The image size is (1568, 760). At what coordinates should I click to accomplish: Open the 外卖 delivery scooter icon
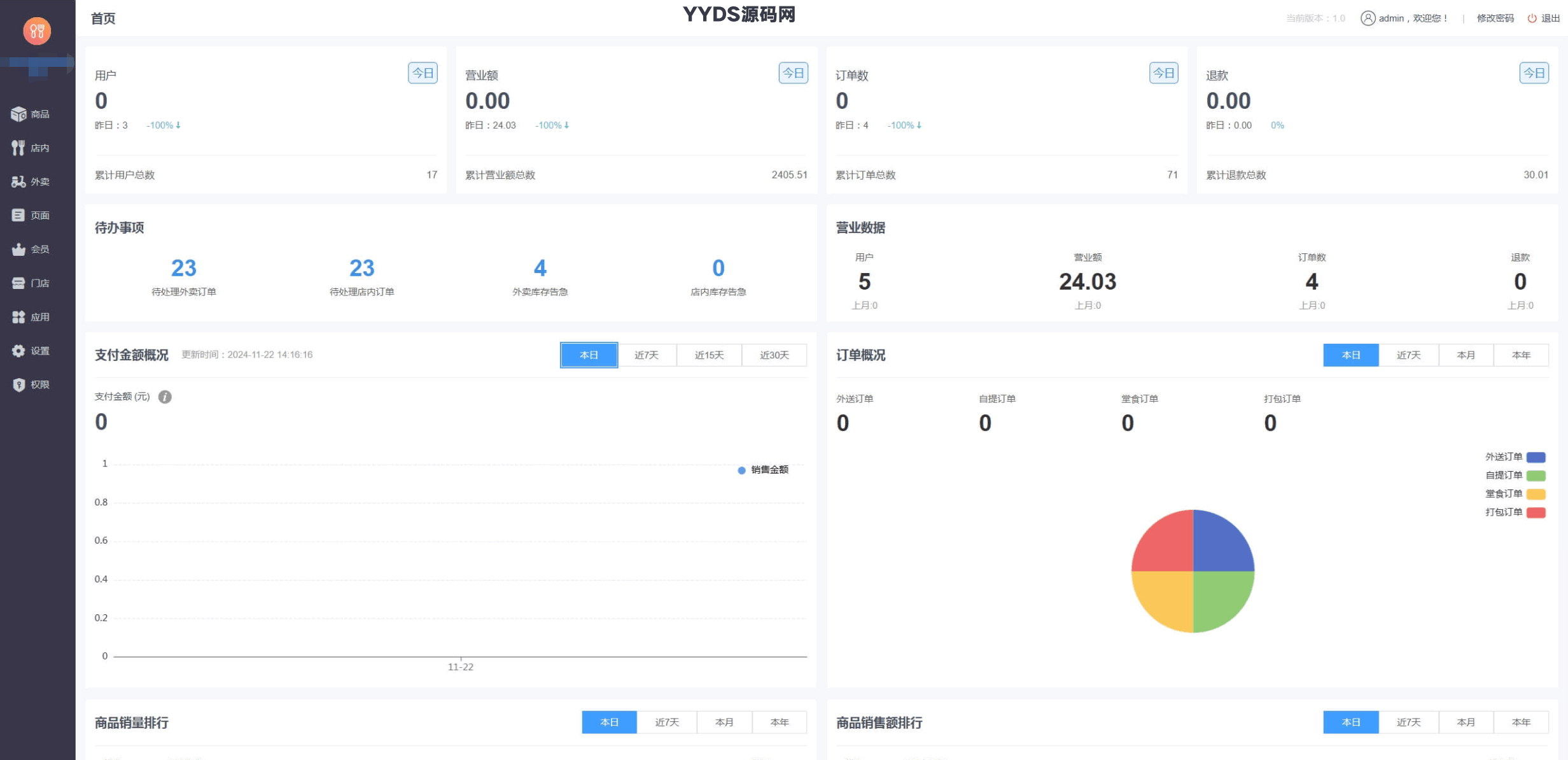click(18, 181)
